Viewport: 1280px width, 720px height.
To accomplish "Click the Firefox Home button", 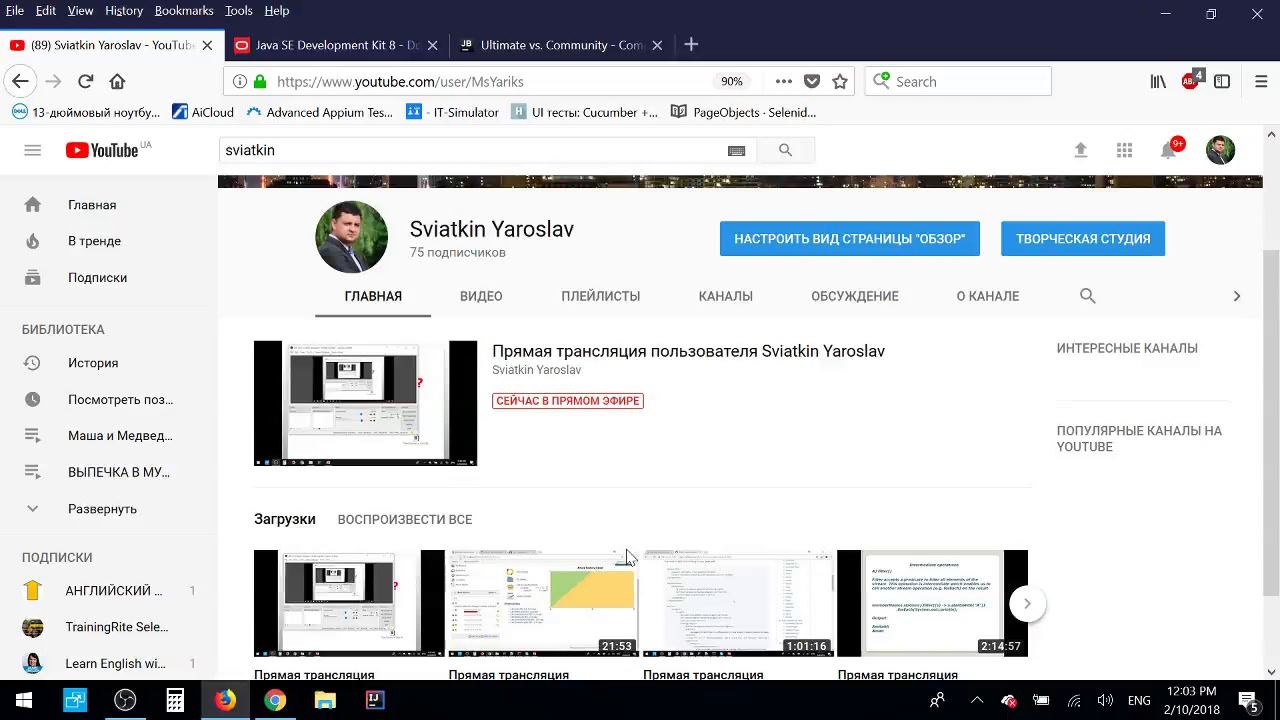I will [x=117, y=82].
